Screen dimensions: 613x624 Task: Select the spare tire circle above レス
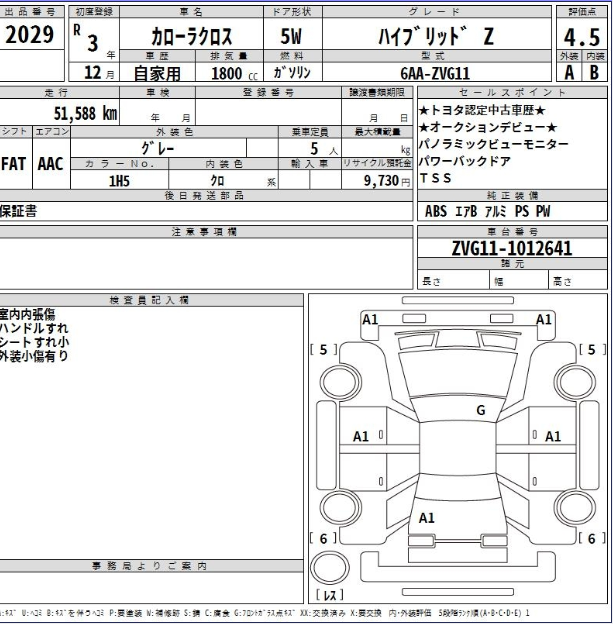coord(330,564)
